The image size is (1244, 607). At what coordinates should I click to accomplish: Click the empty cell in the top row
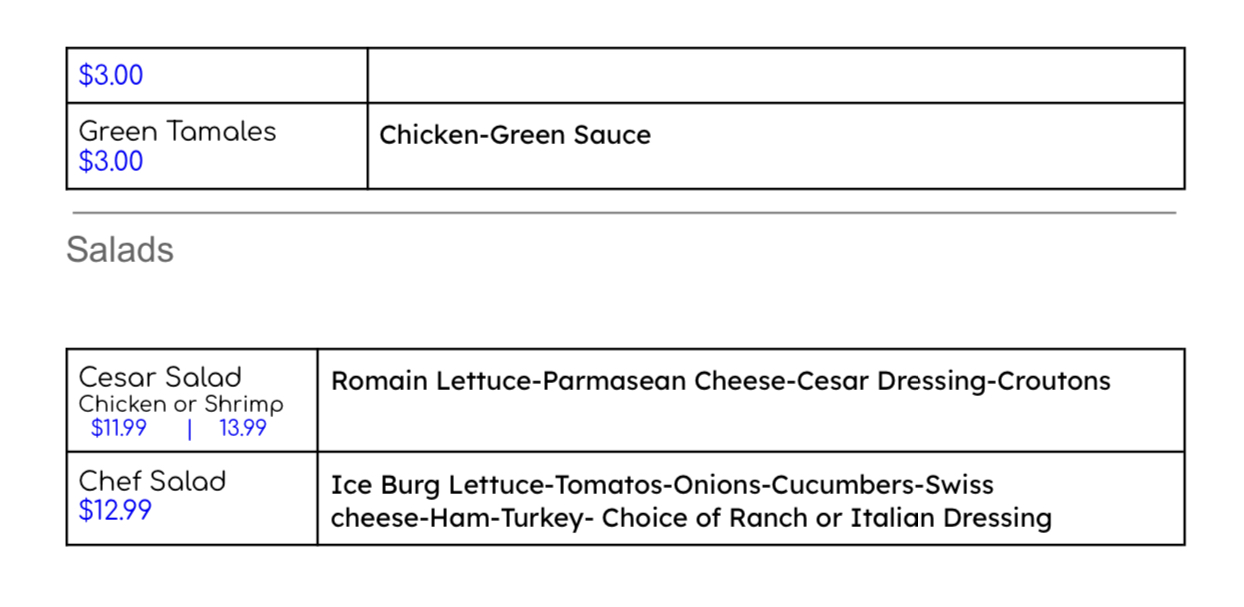pyautogui.click(x=775, y=75)
